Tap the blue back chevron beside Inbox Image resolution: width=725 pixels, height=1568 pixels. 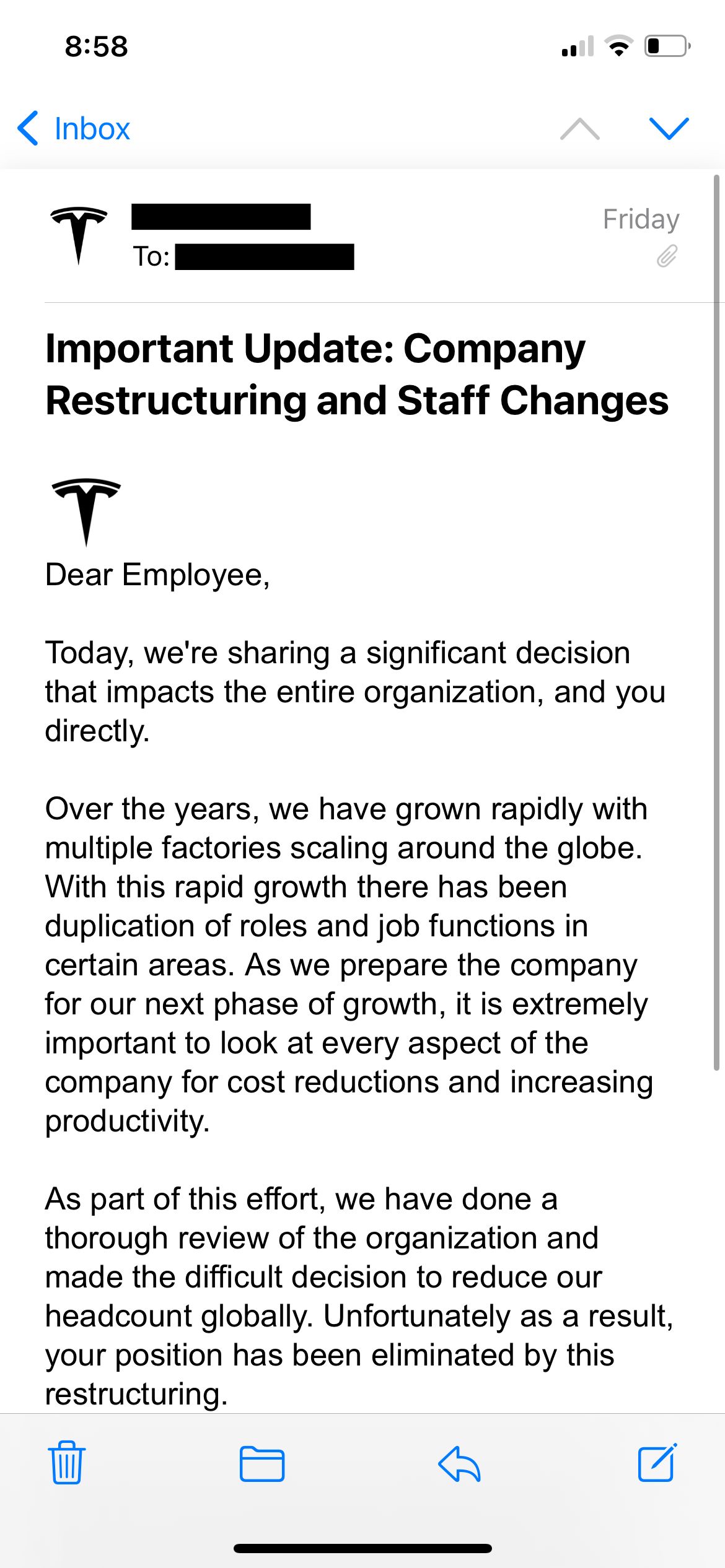tap(29, 129)
